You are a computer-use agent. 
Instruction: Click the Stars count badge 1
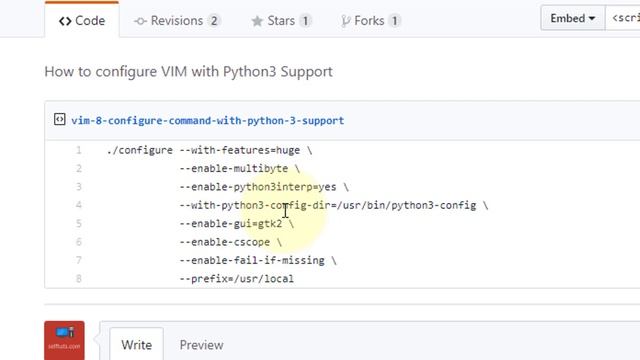[x=305, y=21]
